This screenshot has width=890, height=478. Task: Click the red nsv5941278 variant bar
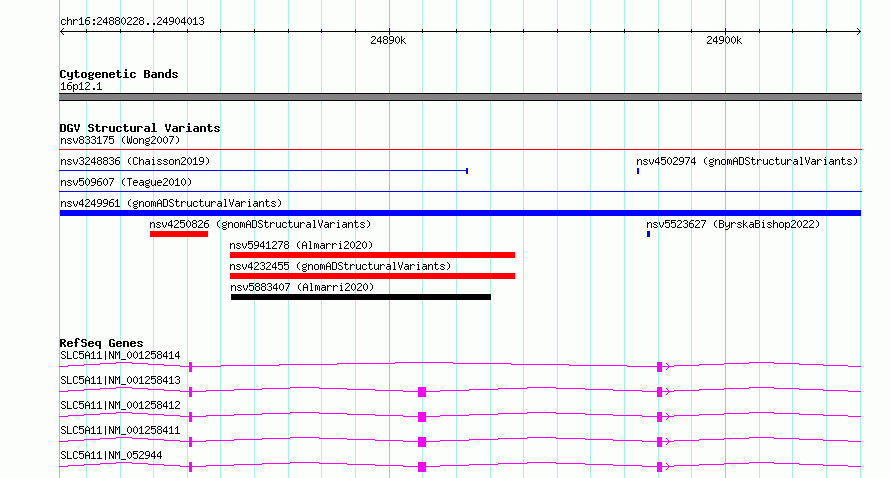tap(372, 255)
